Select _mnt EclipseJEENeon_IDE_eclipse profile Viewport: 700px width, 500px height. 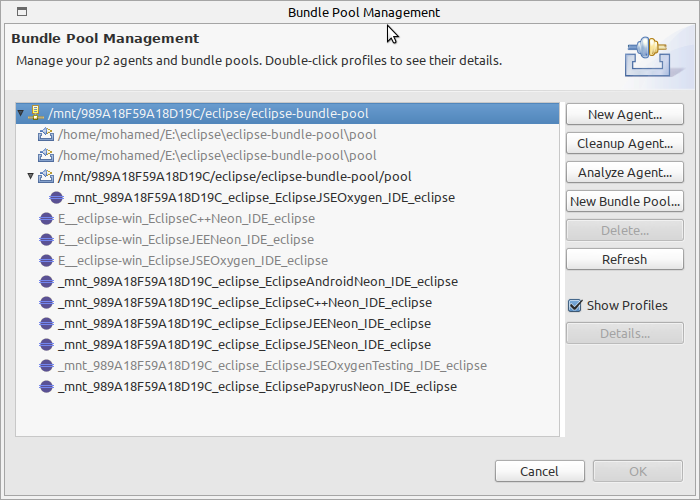[x=244, y=324]
